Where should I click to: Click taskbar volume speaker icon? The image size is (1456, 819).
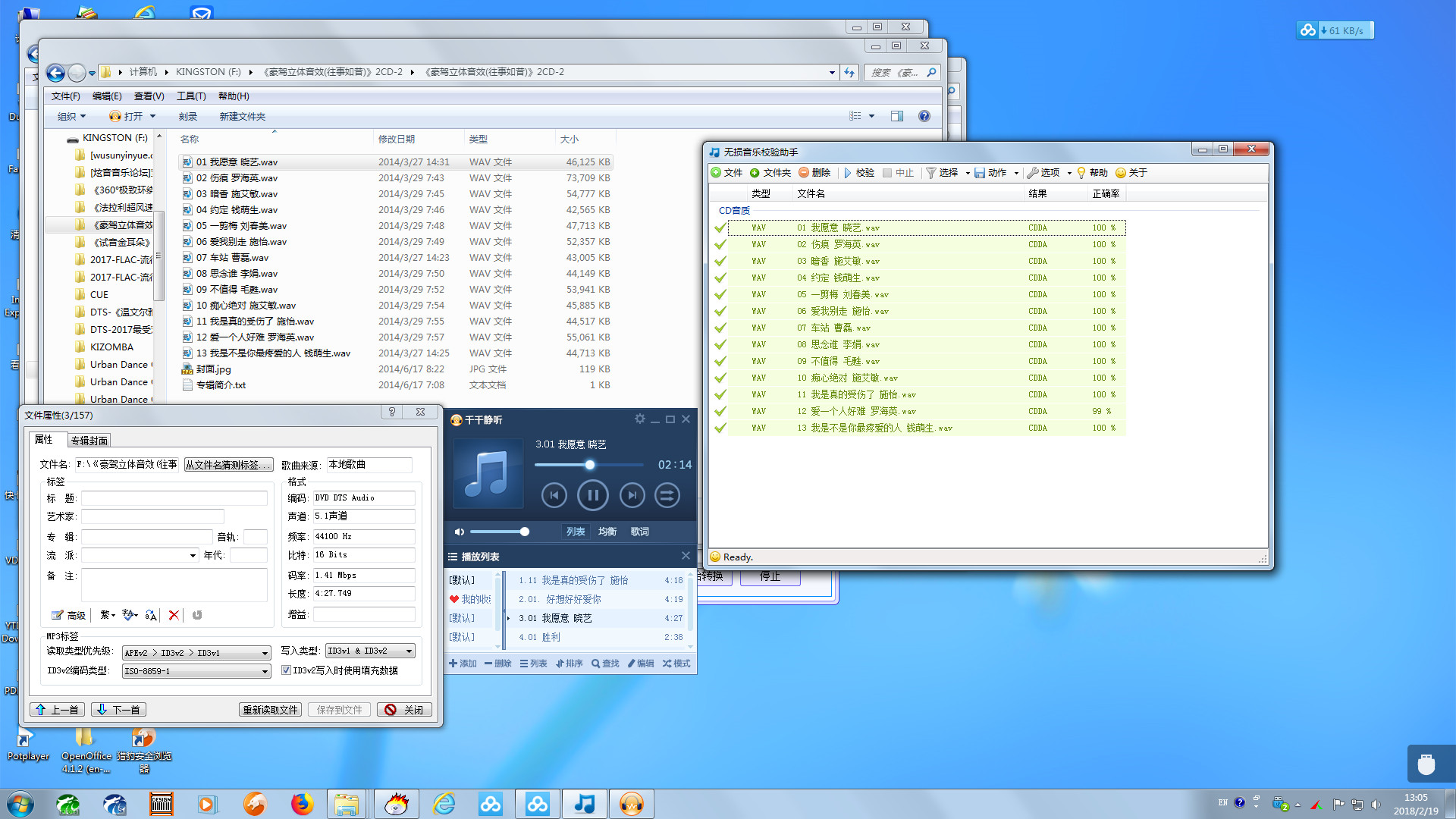point(1376,804)
